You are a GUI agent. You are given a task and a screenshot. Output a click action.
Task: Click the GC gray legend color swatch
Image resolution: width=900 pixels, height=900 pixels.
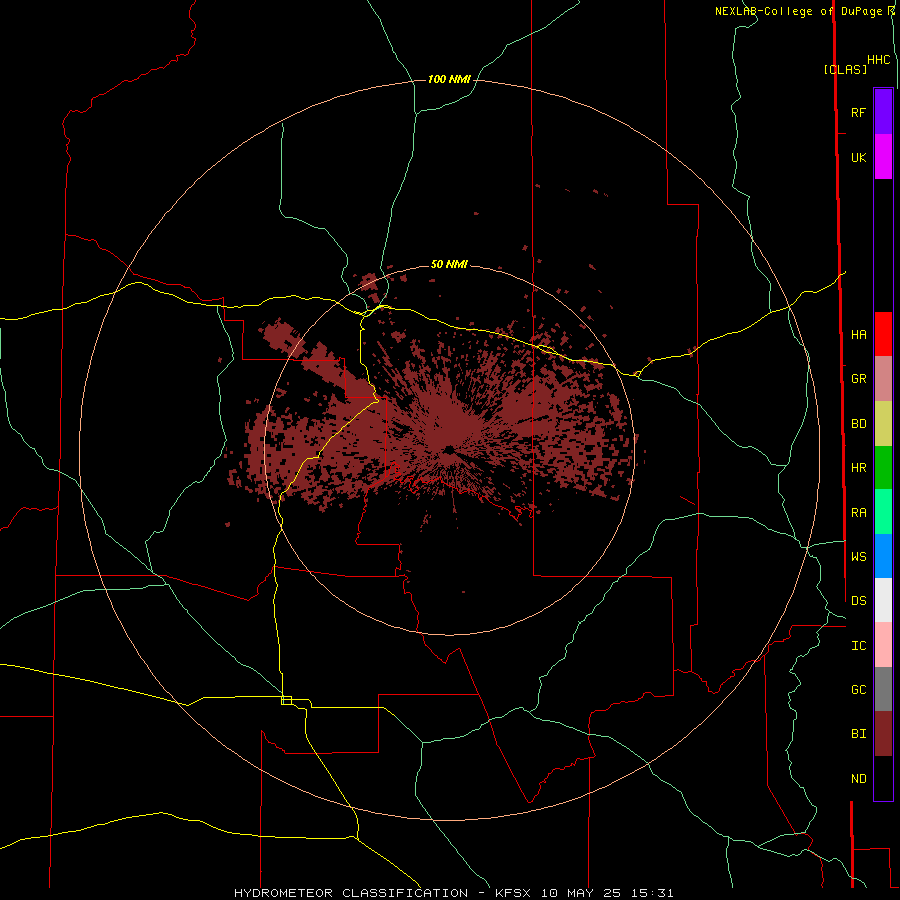click(883, 689)
